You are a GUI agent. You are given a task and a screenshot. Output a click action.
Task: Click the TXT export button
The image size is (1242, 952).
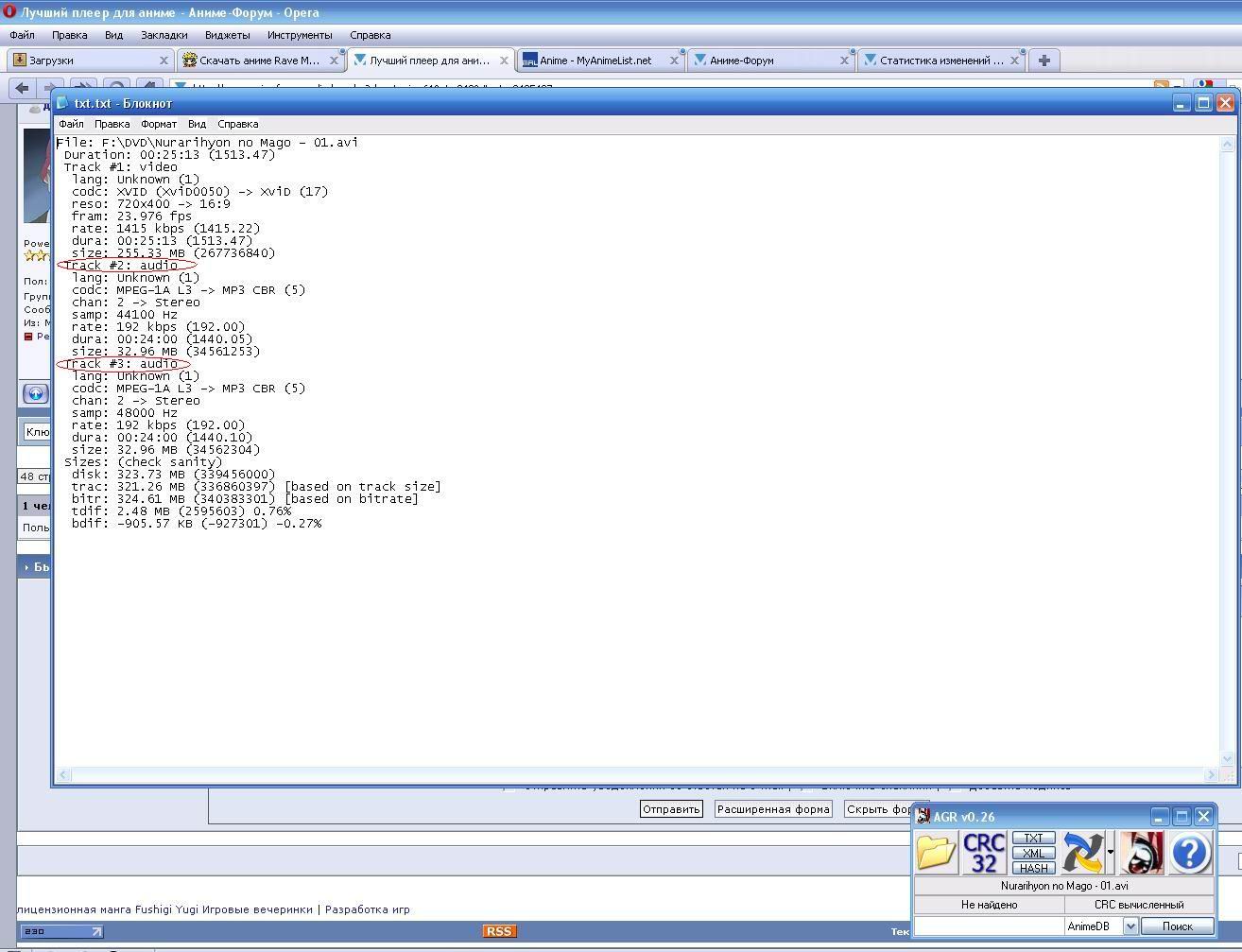pos(1033,839)
